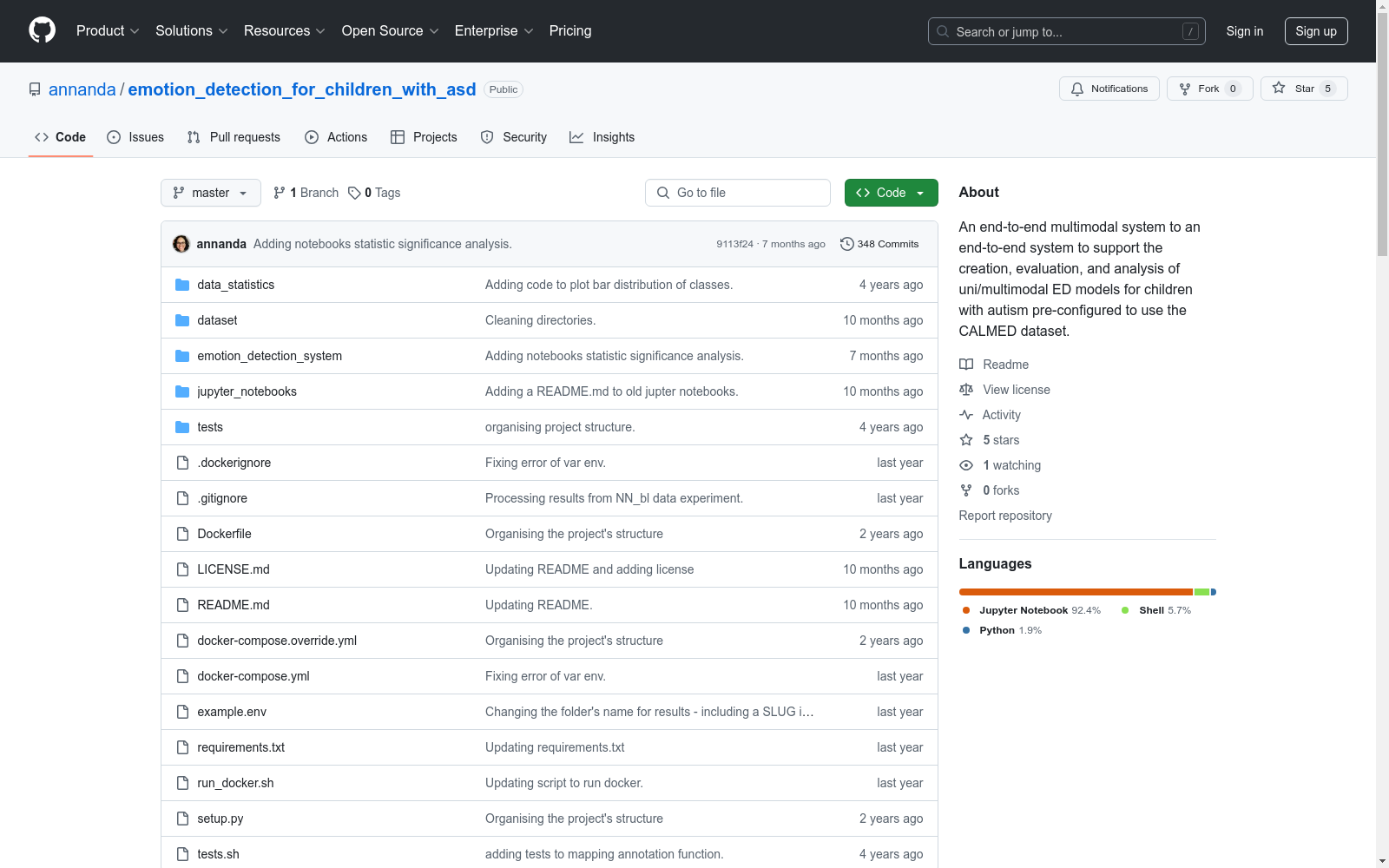This screenshot has width=1389, height=868.
Task: Open the annanda owner profile link
Action: 82,89
